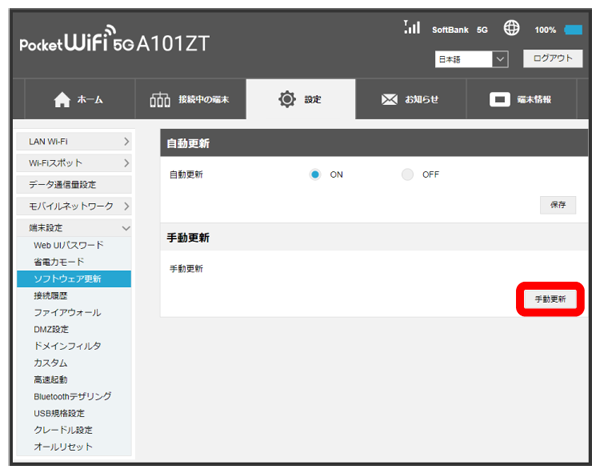Click the settings gear icon
Viewport: 600px width, 473px height.
[288, 100]
